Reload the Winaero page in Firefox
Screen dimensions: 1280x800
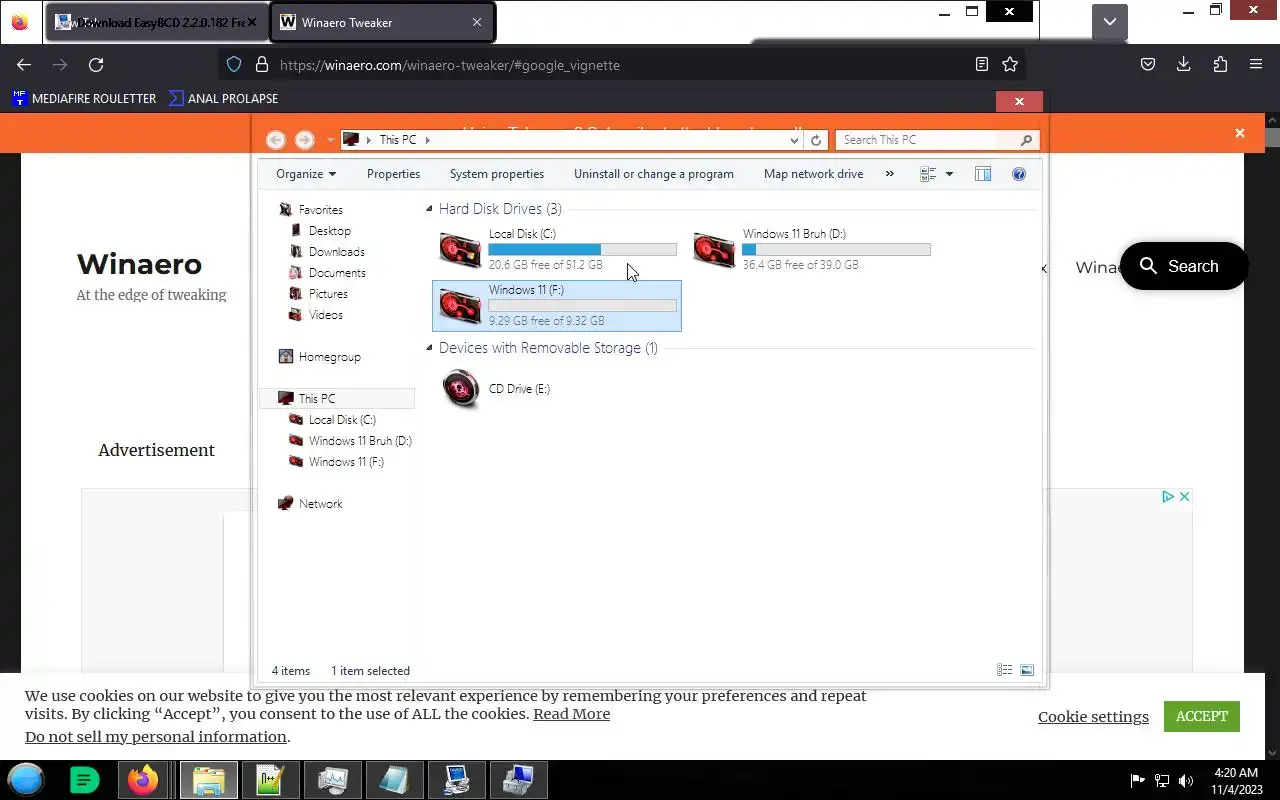click(x=96, y=64)
